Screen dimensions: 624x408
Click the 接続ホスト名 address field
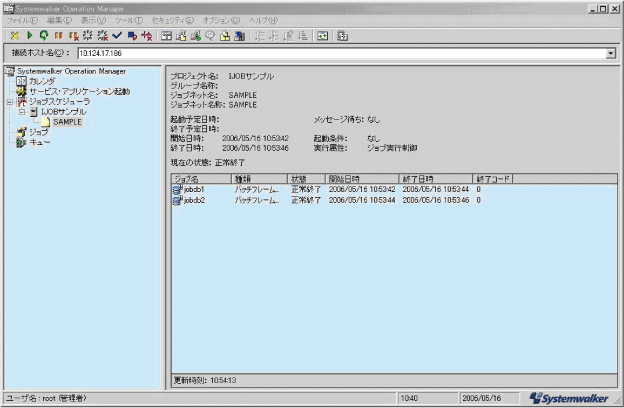342,53
